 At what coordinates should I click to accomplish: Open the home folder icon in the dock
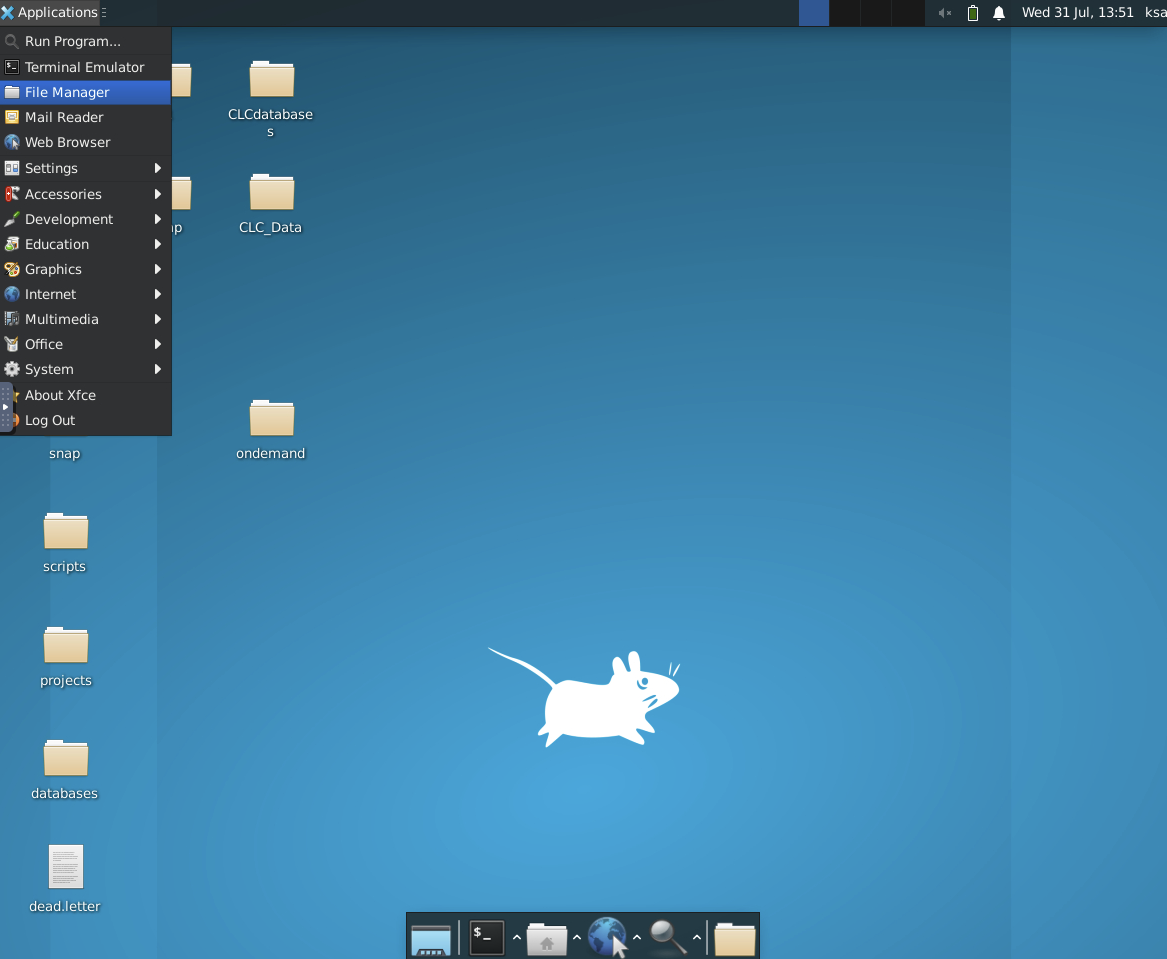point(547,938)
